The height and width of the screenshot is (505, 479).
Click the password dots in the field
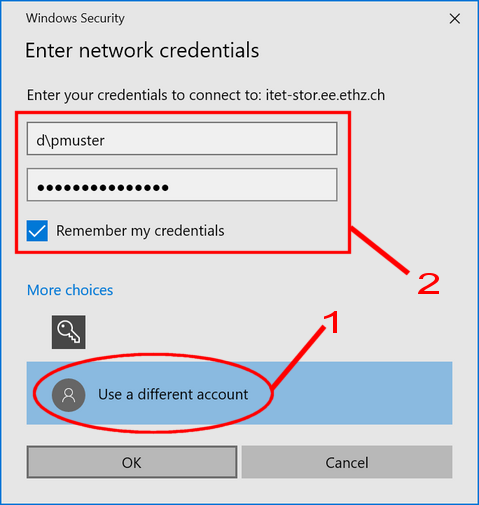click(103, 188)
